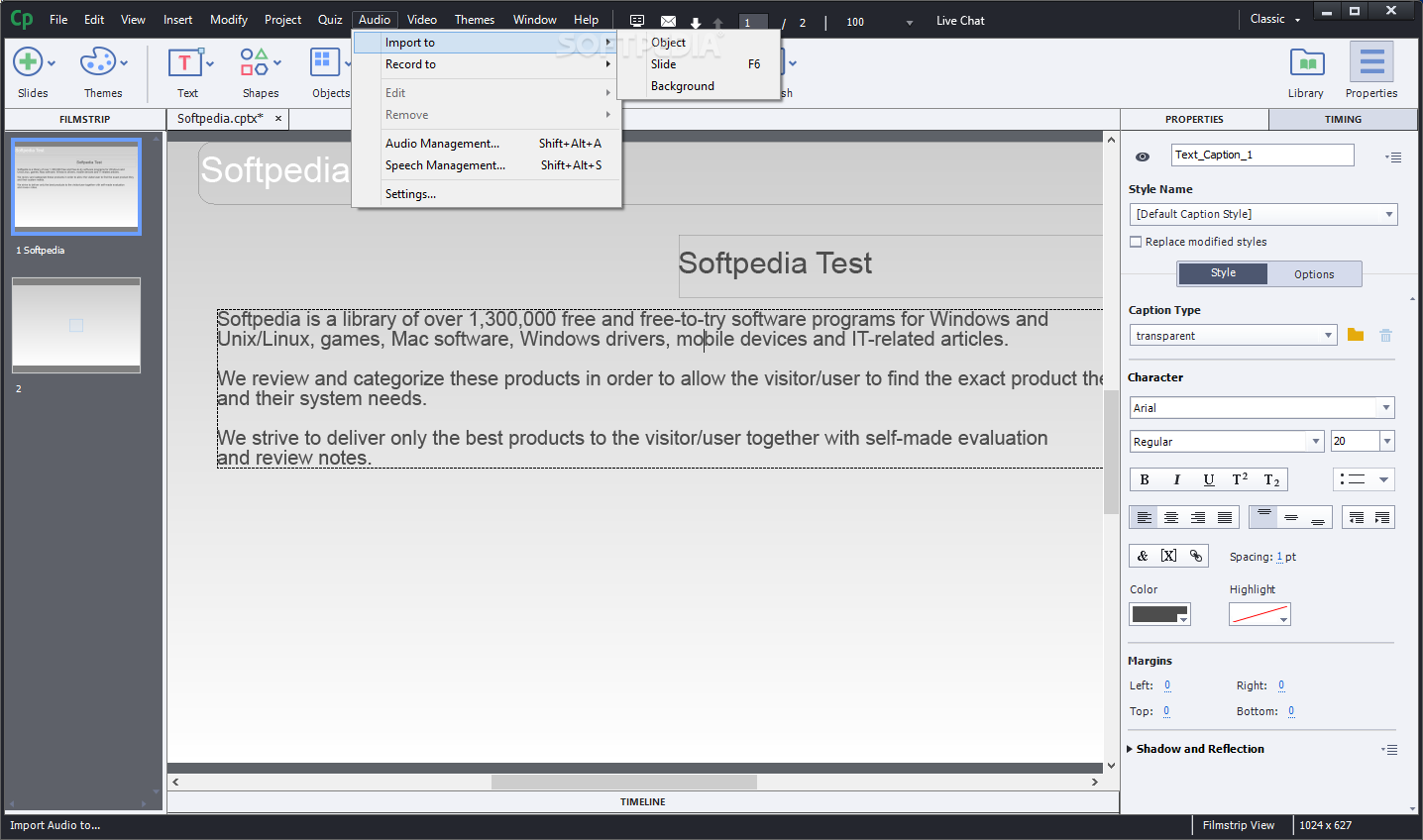Decrease text indent
The height and width of the screenshot is (840, 1423).
[1357, 517]
